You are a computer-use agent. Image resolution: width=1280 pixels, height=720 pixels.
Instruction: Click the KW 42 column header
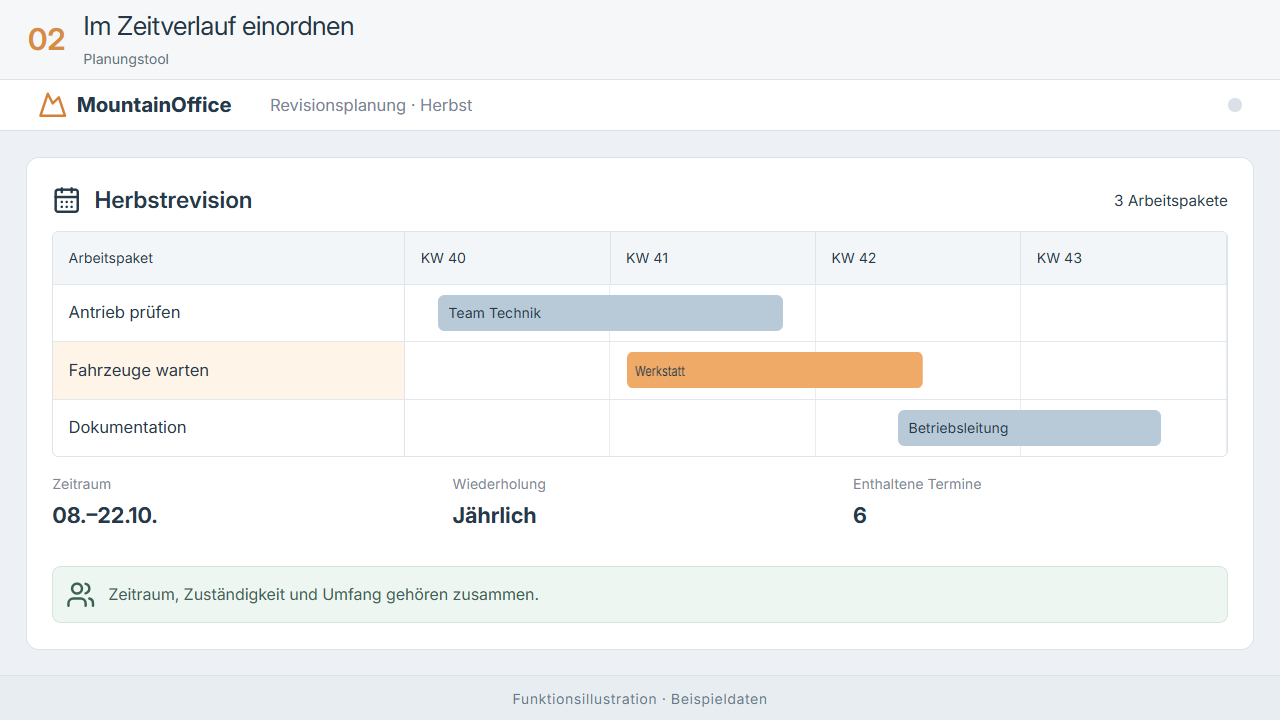(918, 258)
